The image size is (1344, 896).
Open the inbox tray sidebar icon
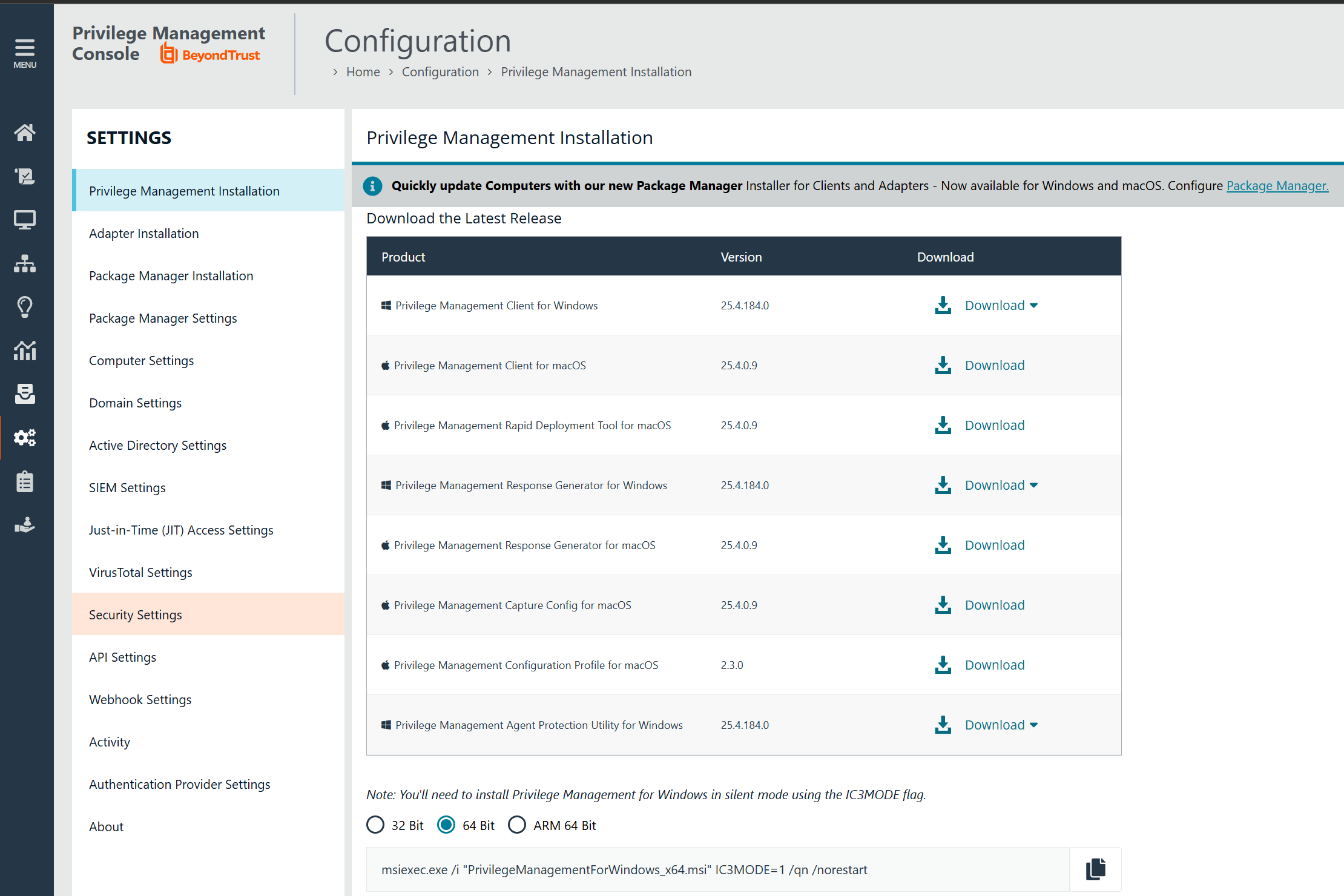[25, 394]
